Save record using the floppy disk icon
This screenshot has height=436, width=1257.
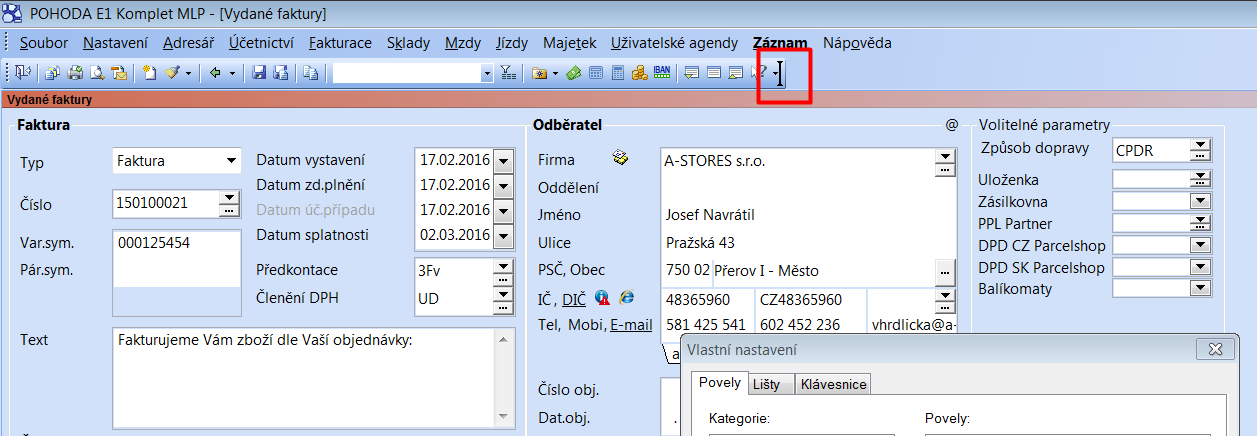[x=259, y=72]
